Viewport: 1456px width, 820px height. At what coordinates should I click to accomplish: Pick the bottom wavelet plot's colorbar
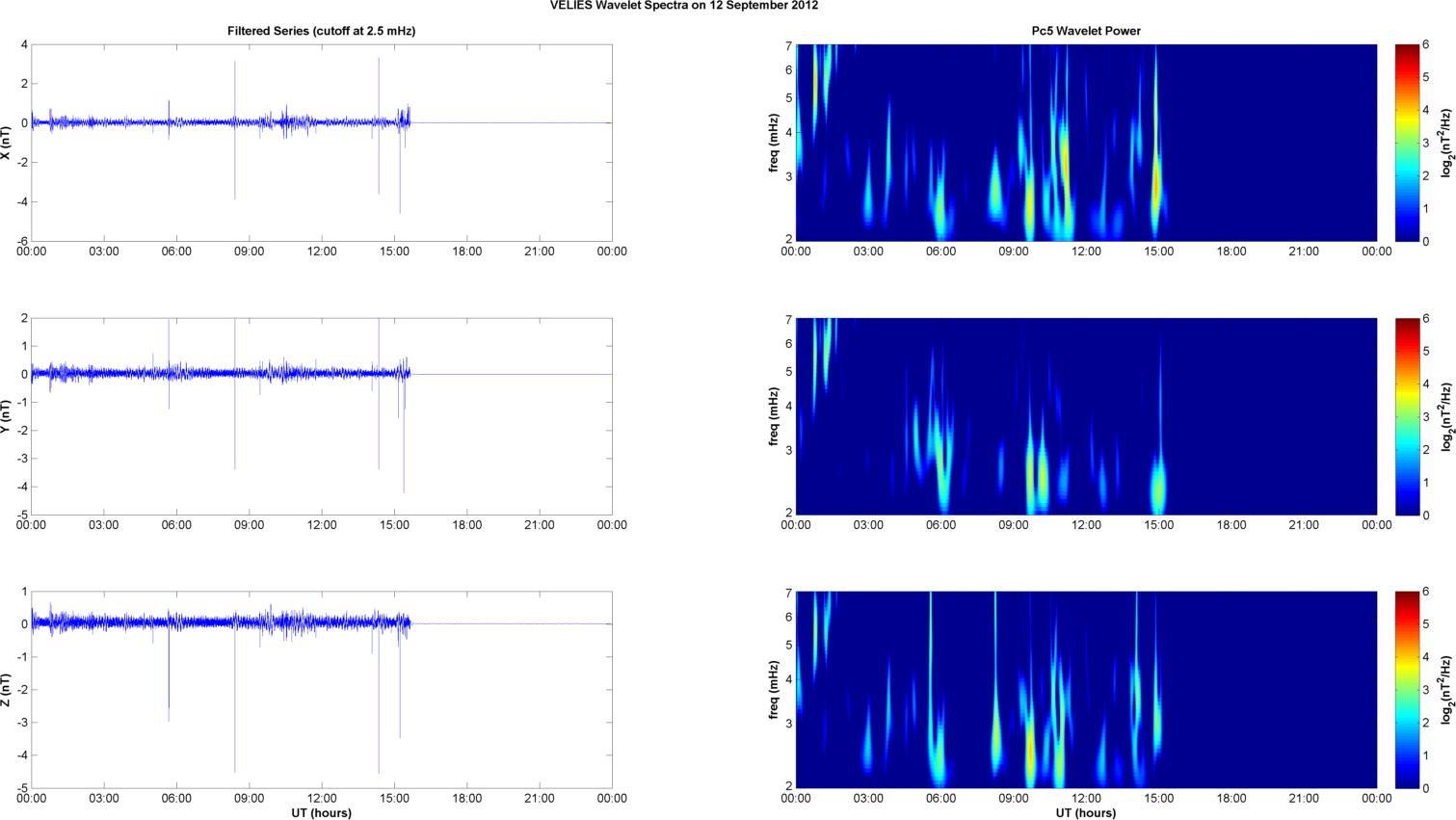click(x=1407, y=690)
